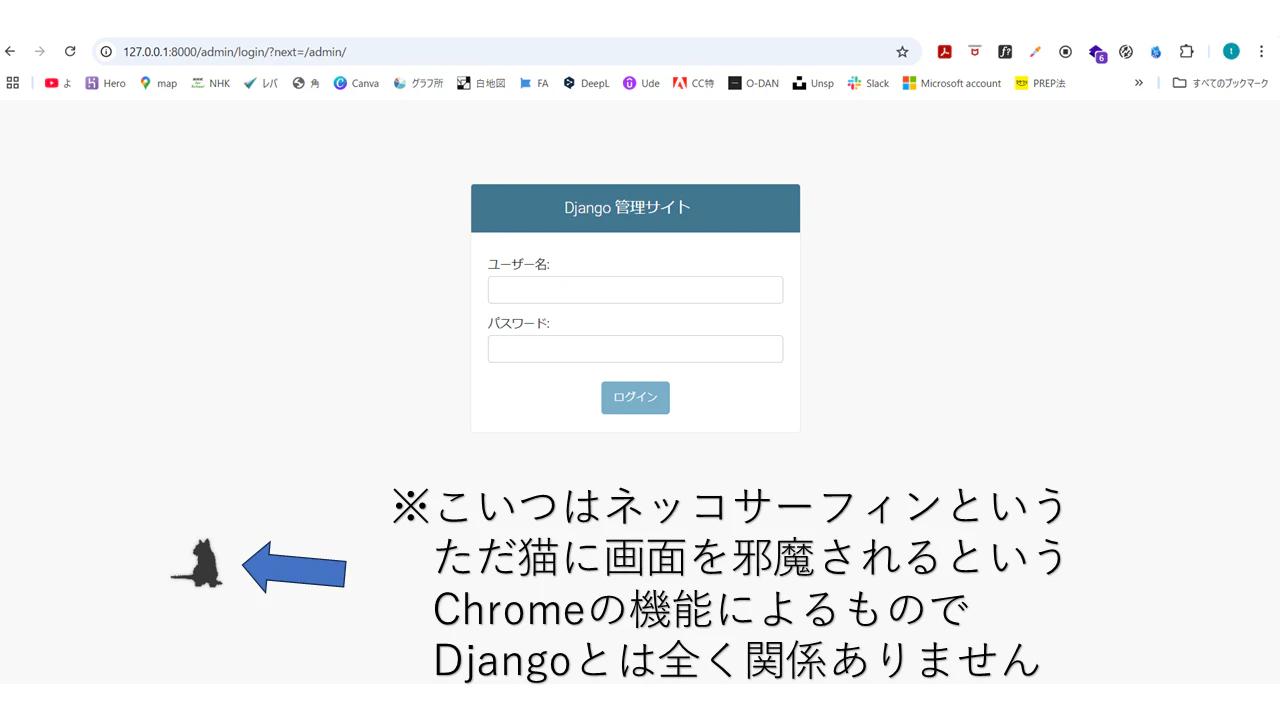
Task: Open the DeepL bookmark
Action: point(586,83)
